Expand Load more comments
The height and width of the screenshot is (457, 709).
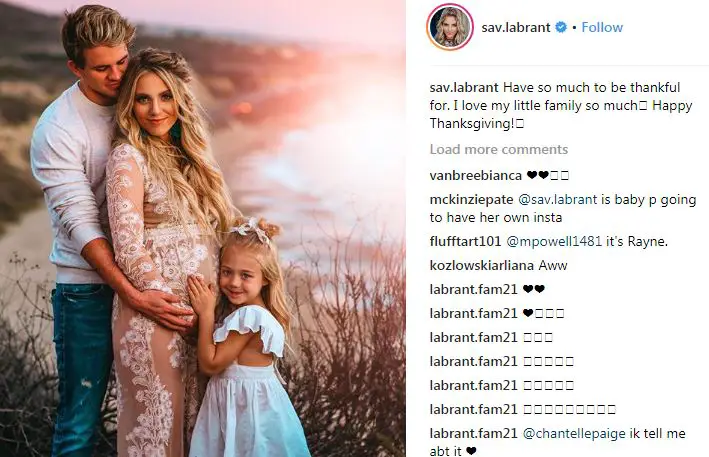click(499, 149)
